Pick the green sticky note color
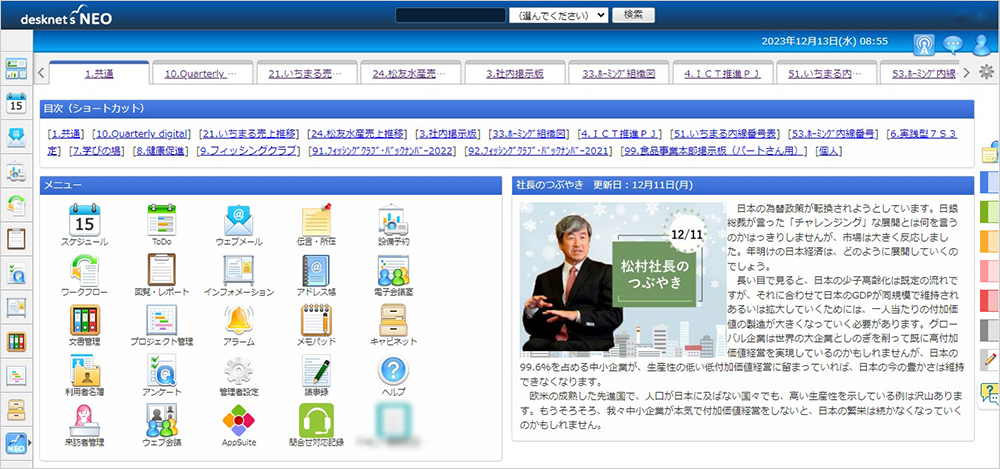The width and height of the screenshot is (1000, 469). (989, 211)
